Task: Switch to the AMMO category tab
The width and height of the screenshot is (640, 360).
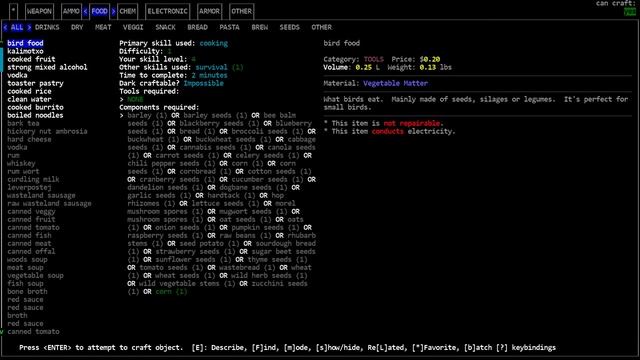Action: pos(71,11)
